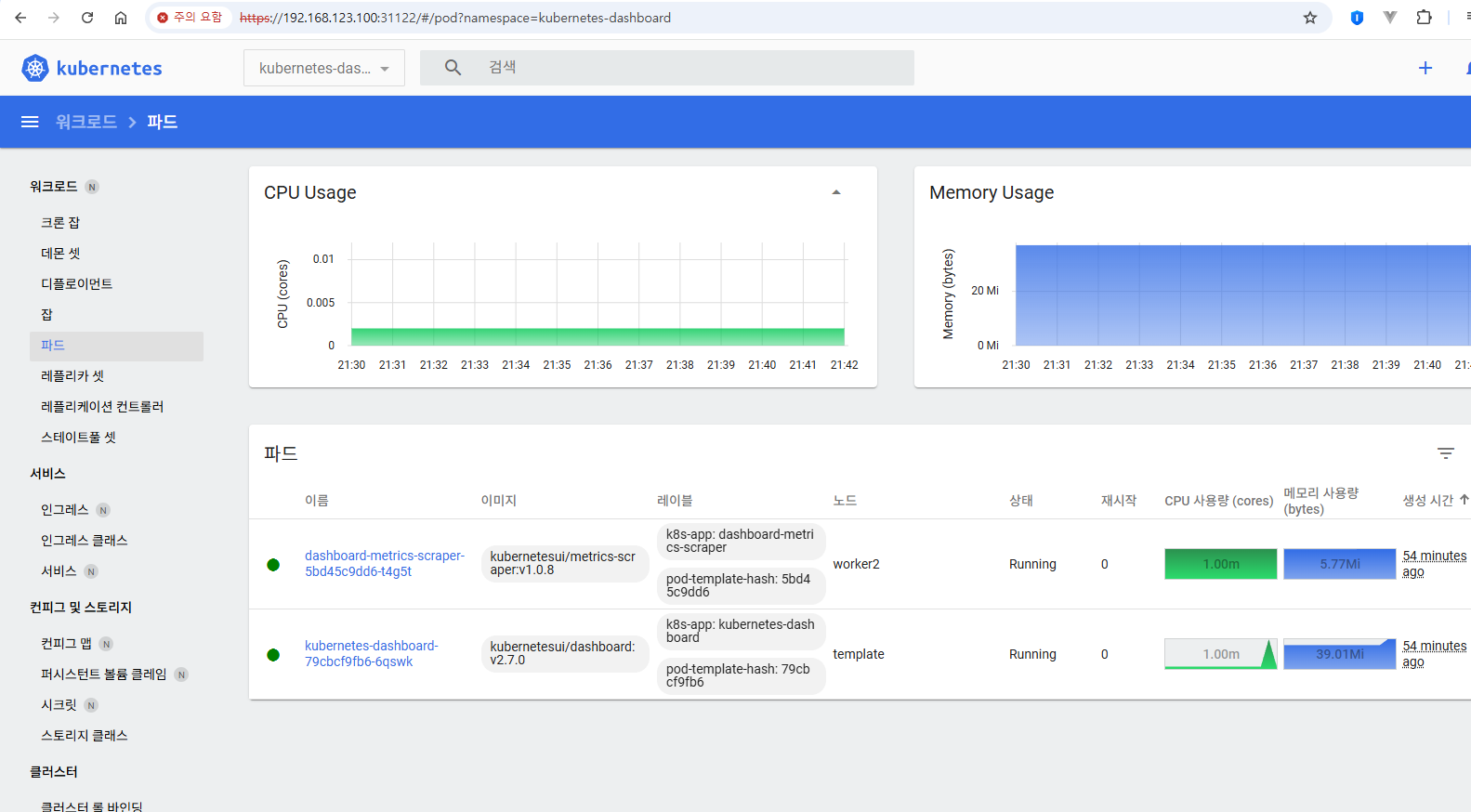Click the 서비스 section heading
The image size is (1471, 812).
click(x=47, y=474)
